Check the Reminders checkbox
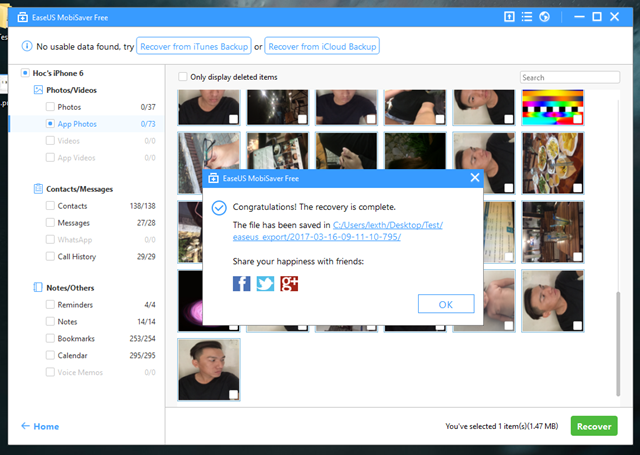 click(x=50, y=304)
